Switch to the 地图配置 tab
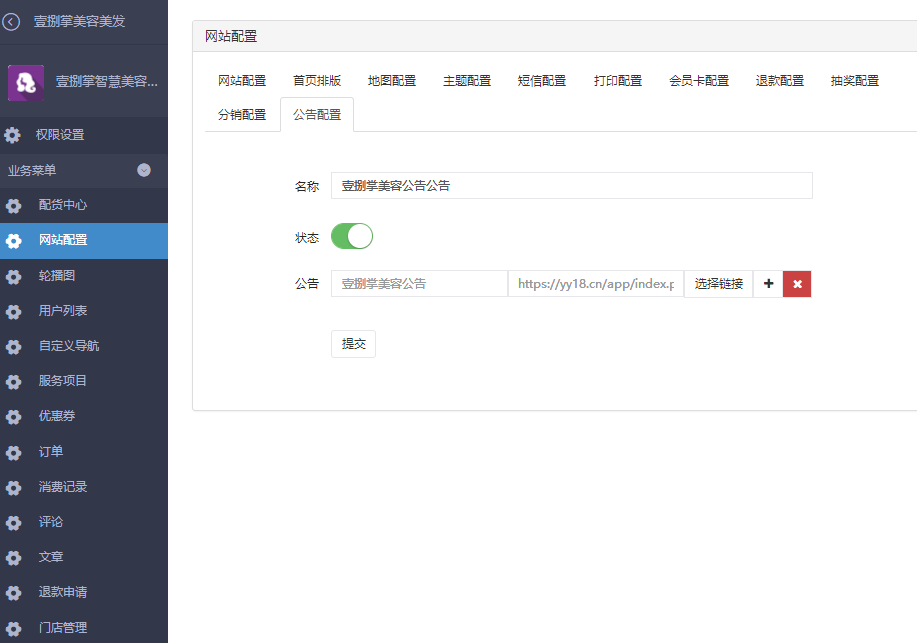The height and width of the screenshot is (643, 917). (392, 81)
